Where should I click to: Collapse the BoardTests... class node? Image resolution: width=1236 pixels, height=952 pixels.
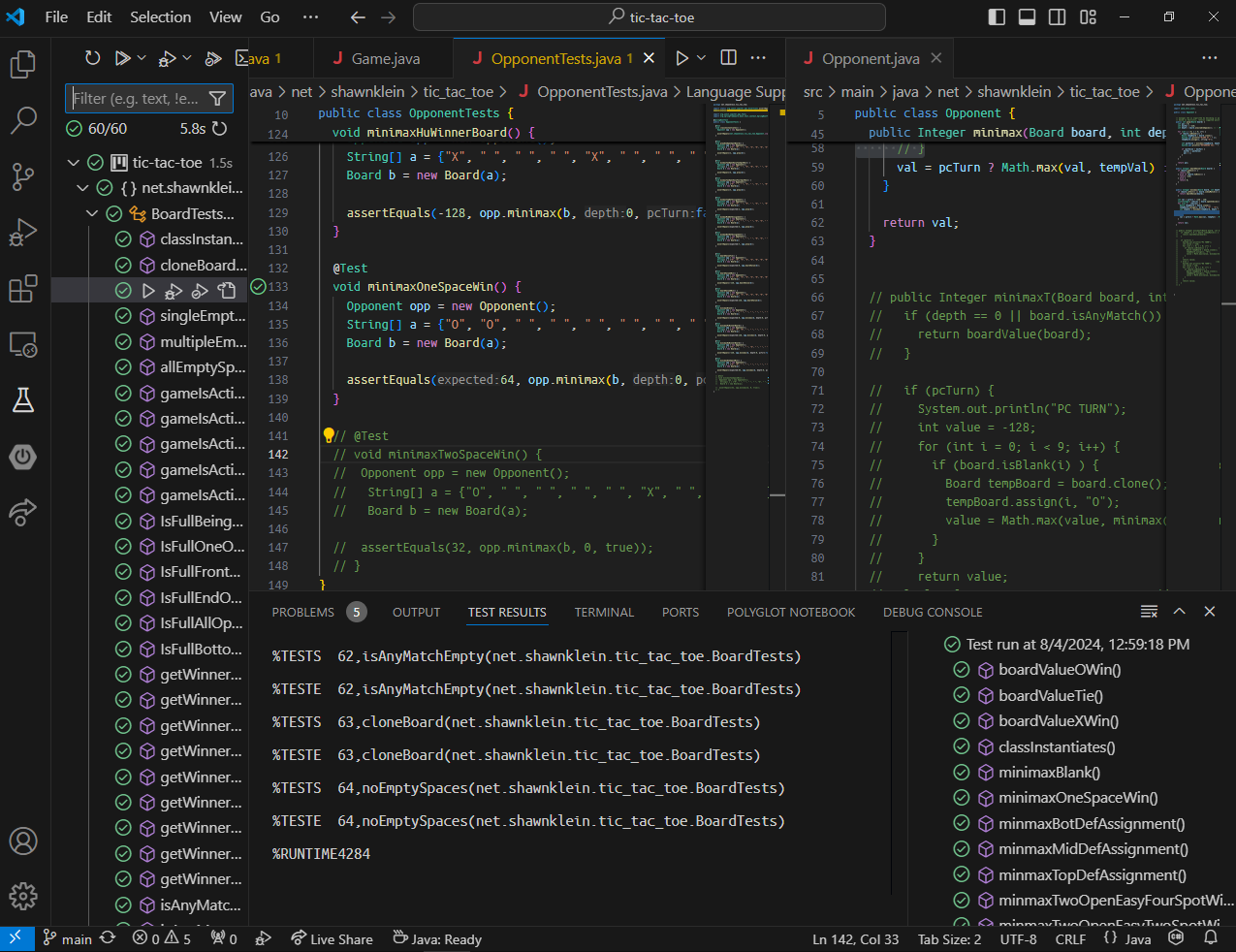[x=92, y=213]
